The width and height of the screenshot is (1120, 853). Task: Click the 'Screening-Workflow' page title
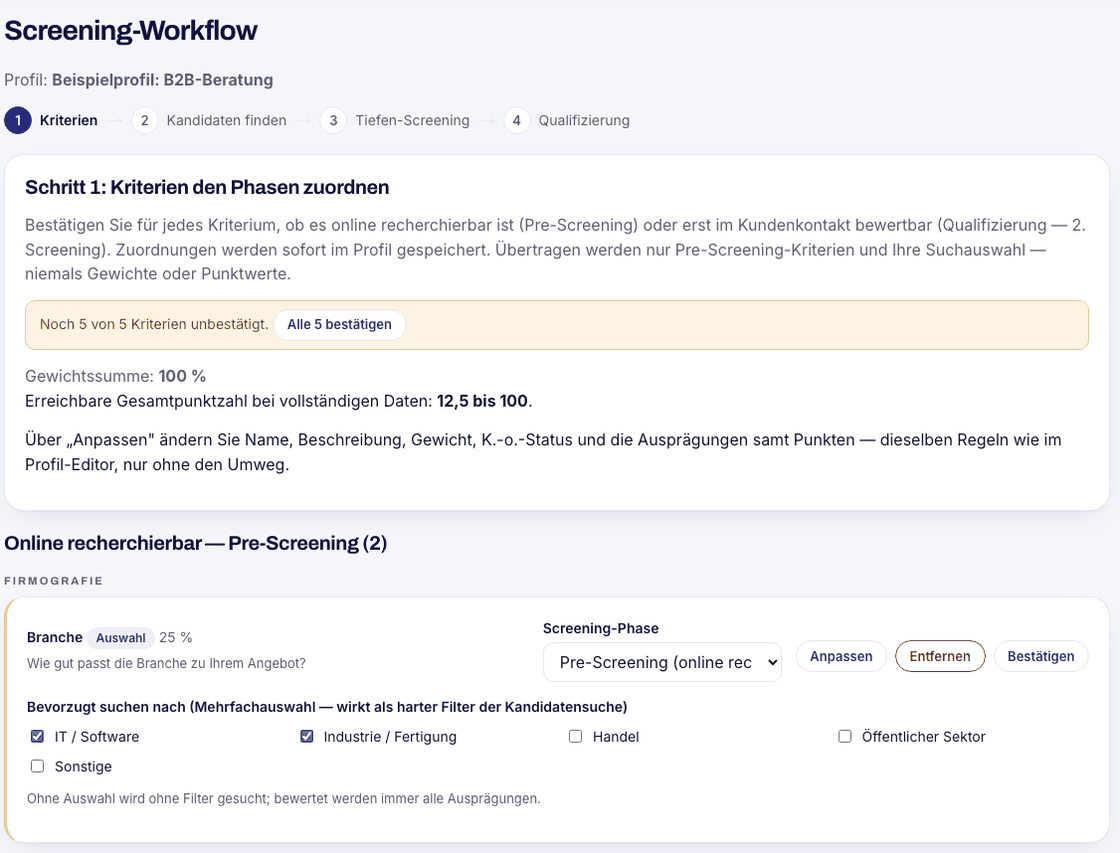pos(131,31)
